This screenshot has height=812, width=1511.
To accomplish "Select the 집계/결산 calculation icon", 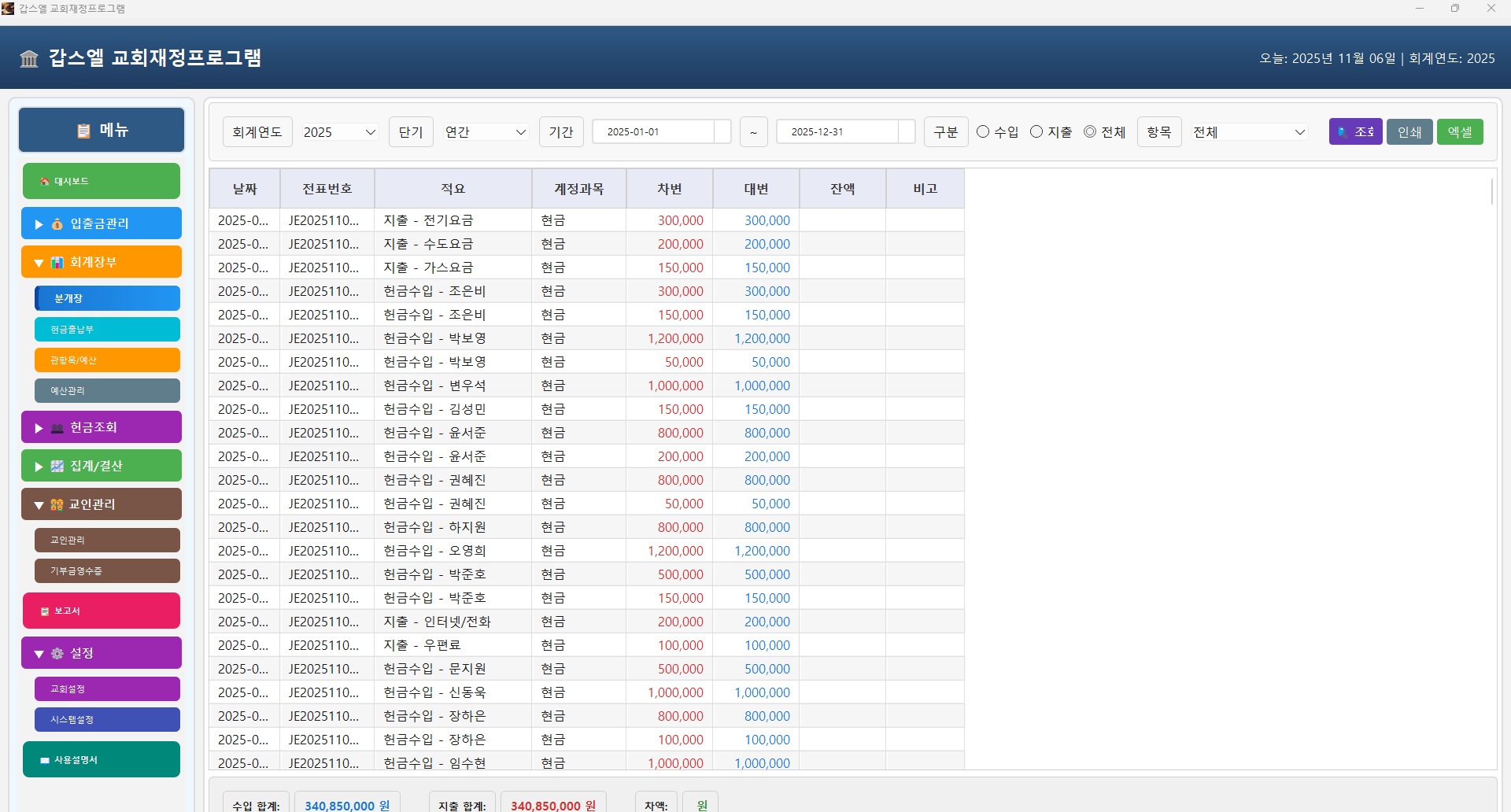I will click(56, 465).
